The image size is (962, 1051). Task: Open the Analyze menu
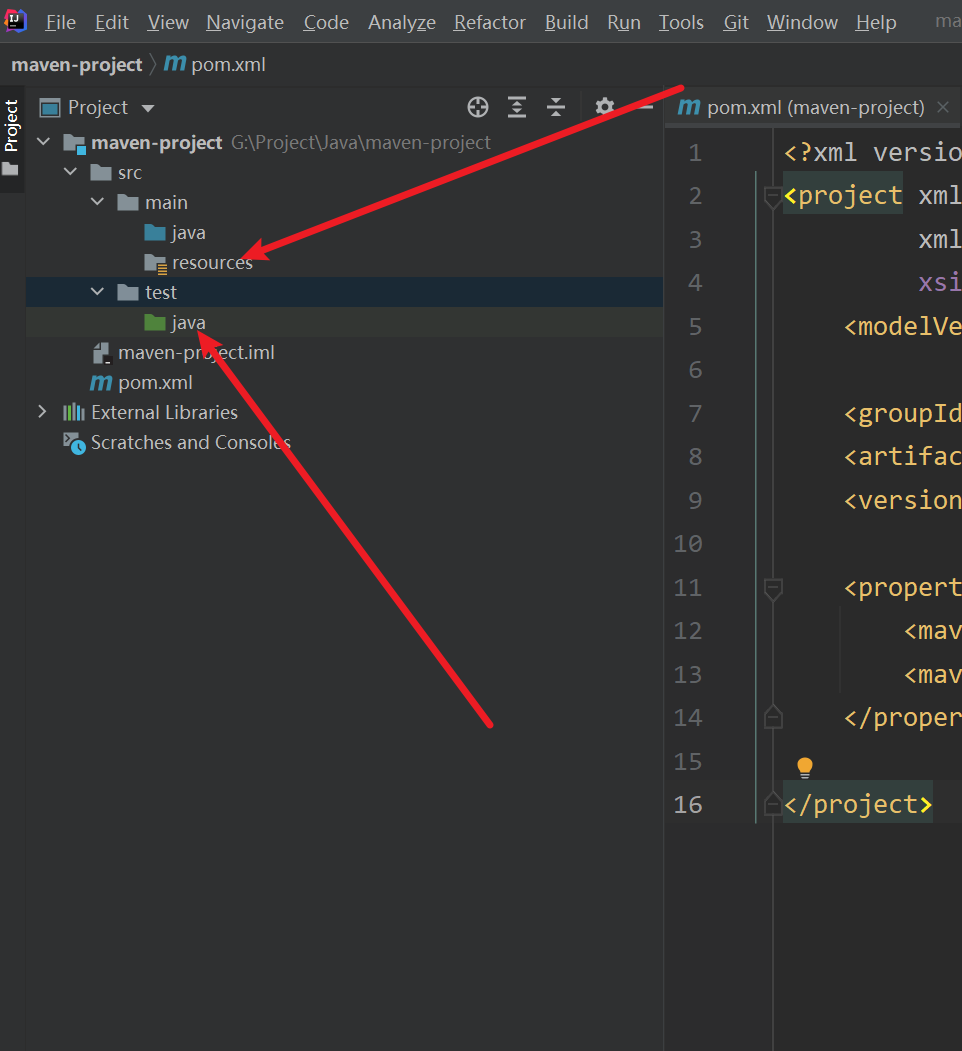click(x=402, y=23)
